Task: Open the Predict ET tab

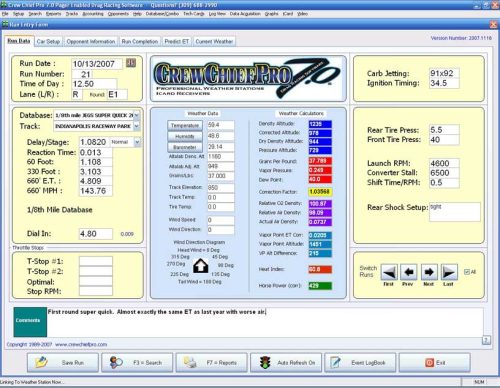Action: 177,41
